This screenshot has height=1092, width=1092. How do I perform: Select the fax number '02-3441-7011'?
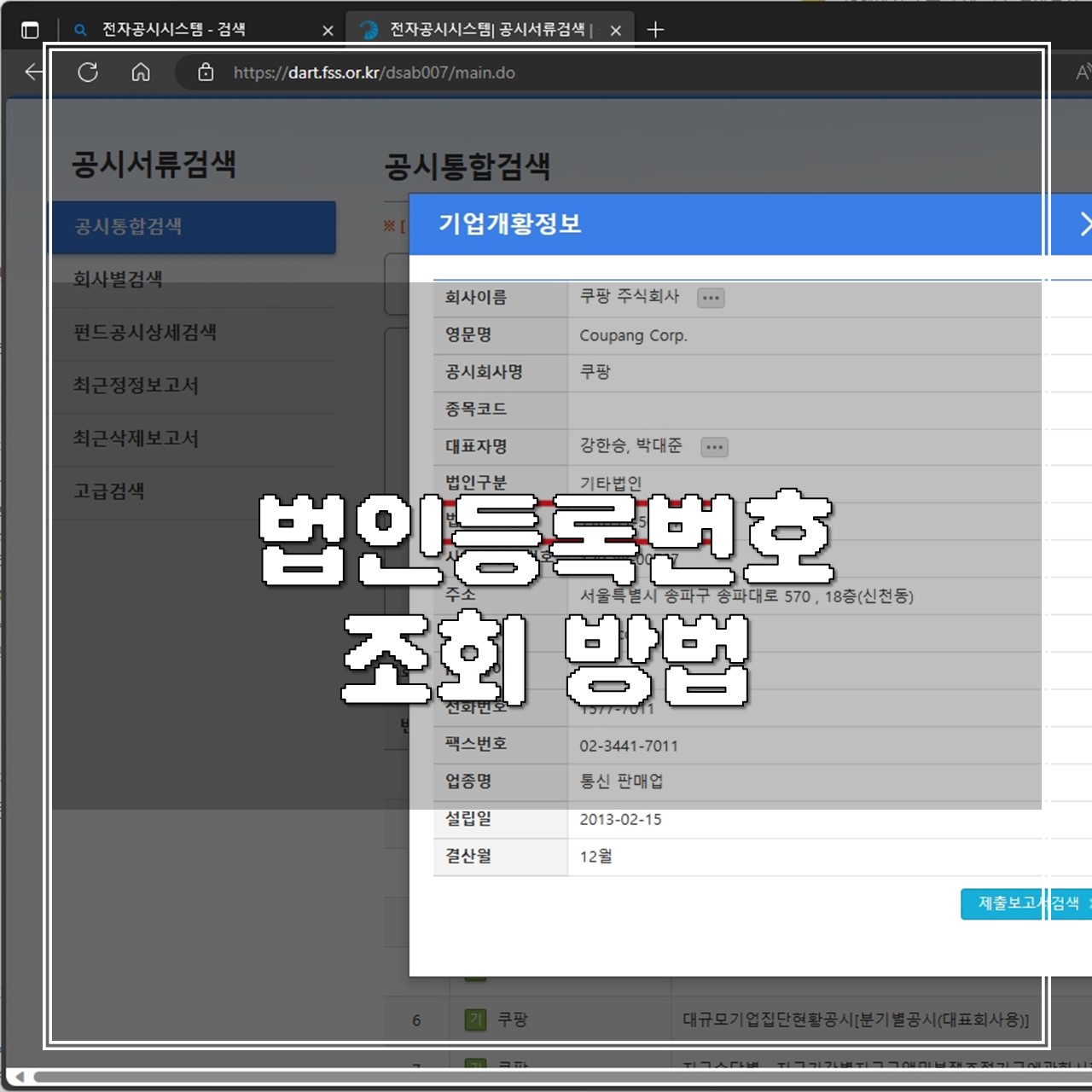coord(629,746)
